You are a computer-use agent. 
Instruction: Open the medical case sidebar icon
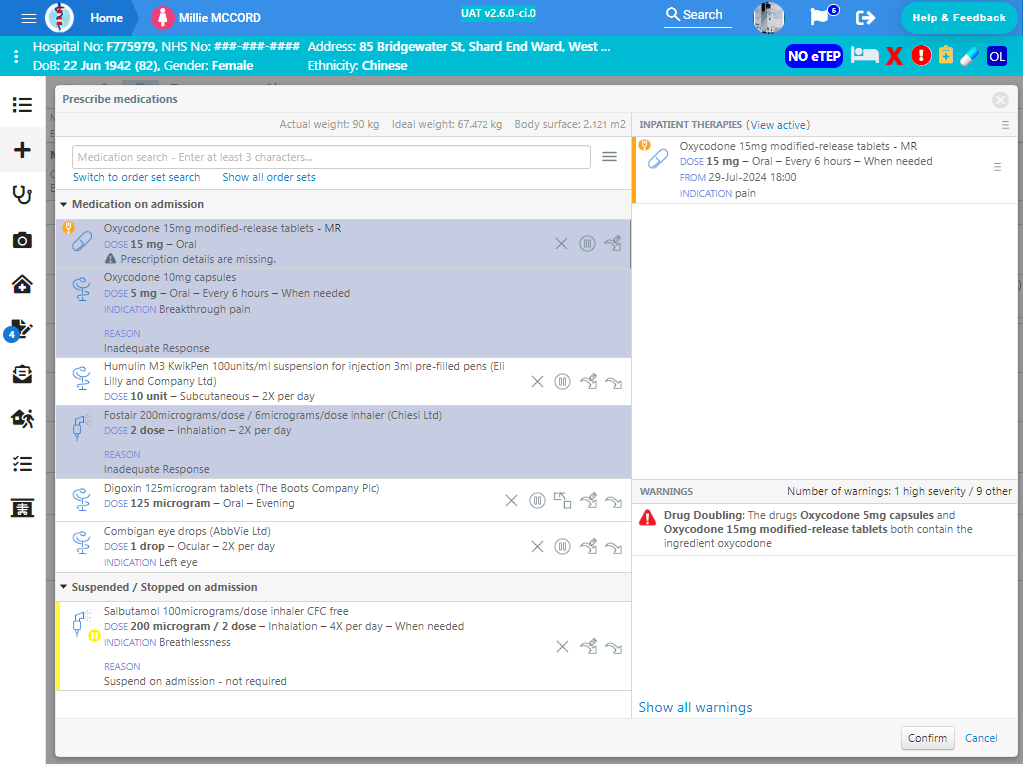pyautogui.click(x=22, y=374)
